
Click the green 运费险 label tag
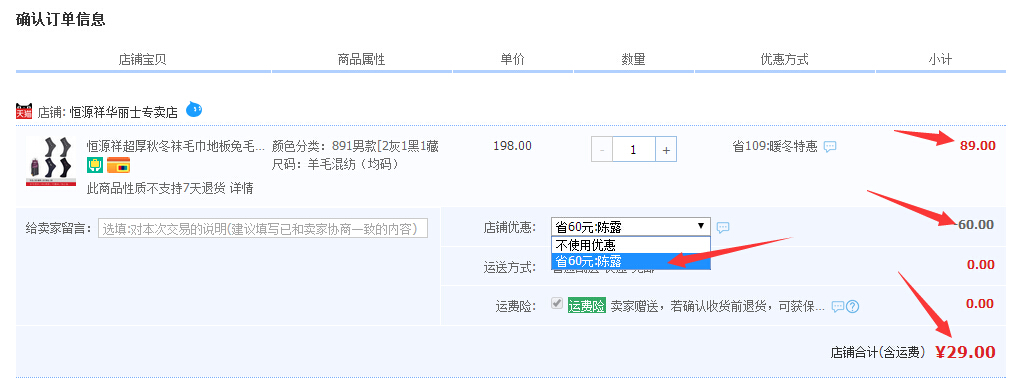[x=587, y=306]
